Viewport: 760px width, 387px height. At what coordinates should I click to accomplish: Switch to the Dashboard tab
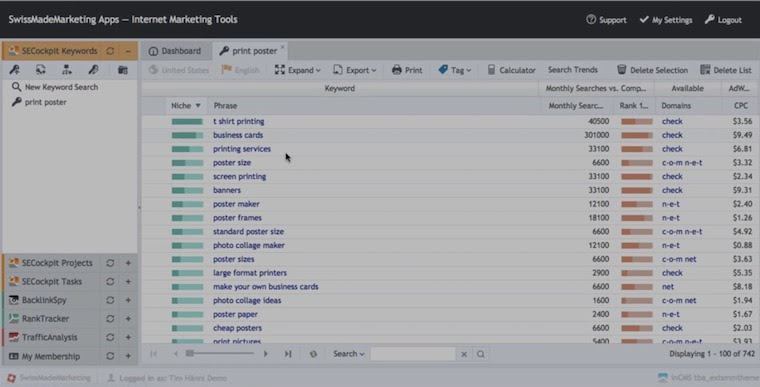(175, 51)
